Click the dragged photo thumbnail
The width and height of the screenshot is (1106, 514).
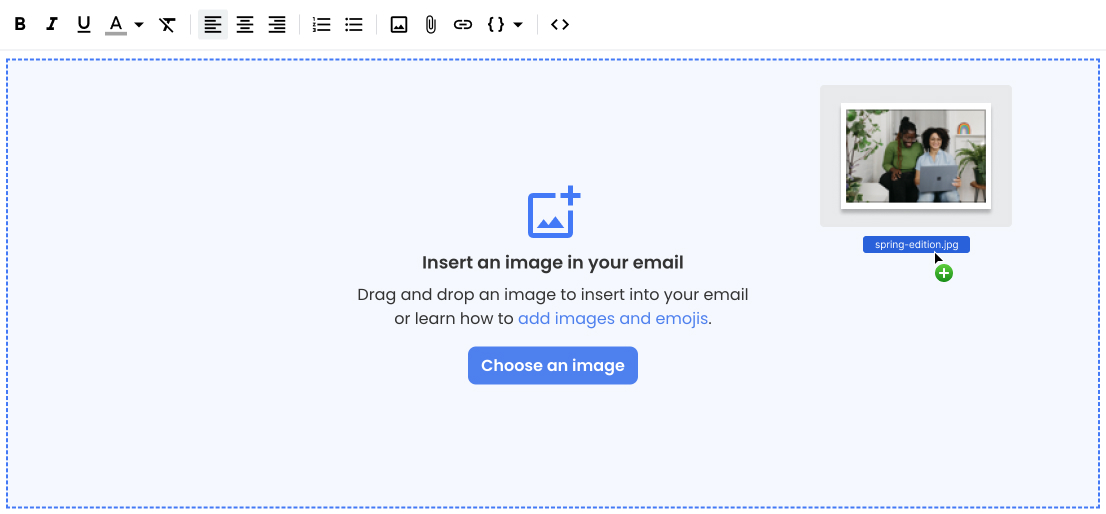(x=916, y=156)
